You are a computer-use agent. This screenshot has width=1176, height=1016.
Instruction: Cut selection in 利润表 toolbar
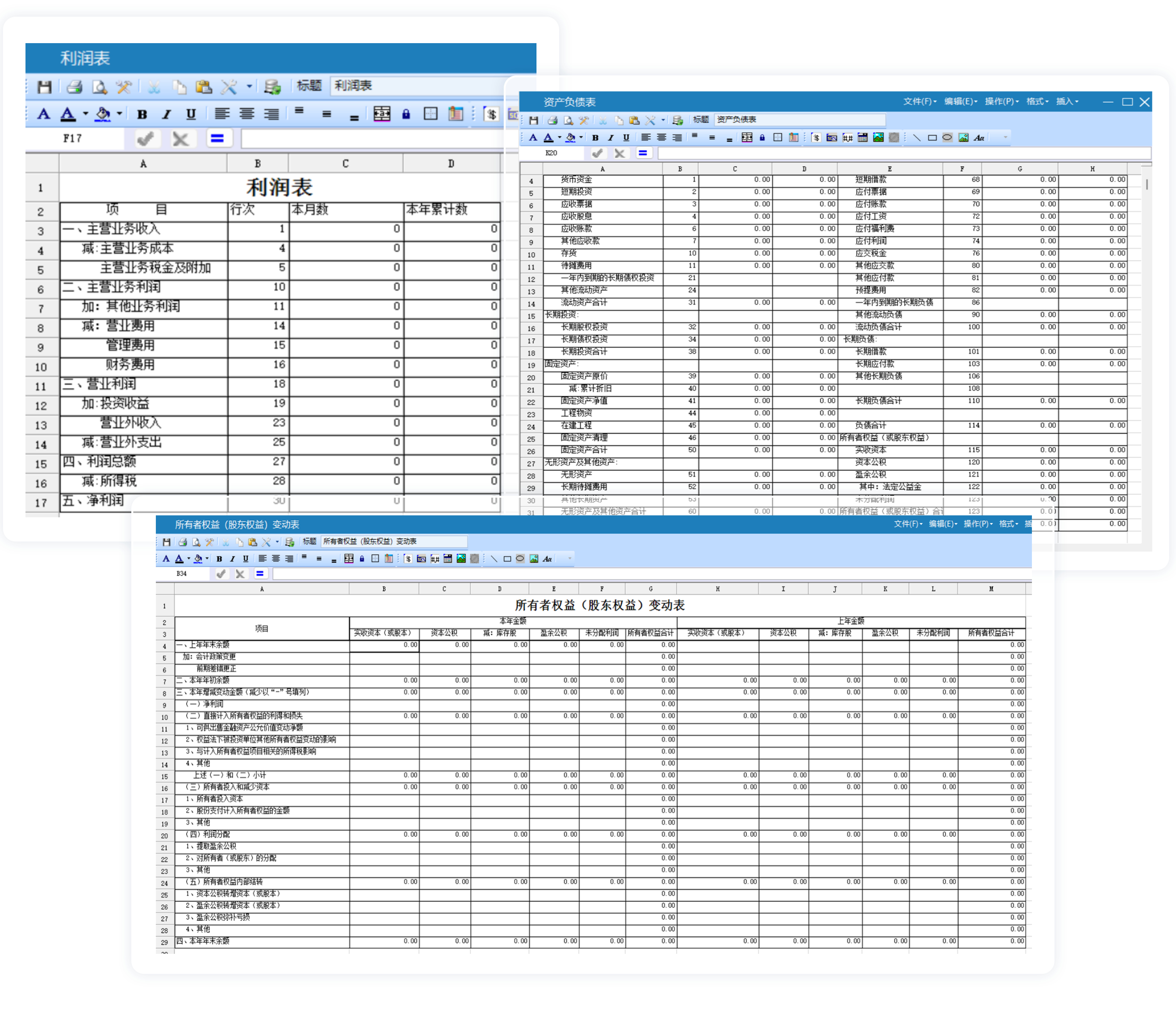pos(154,87)
